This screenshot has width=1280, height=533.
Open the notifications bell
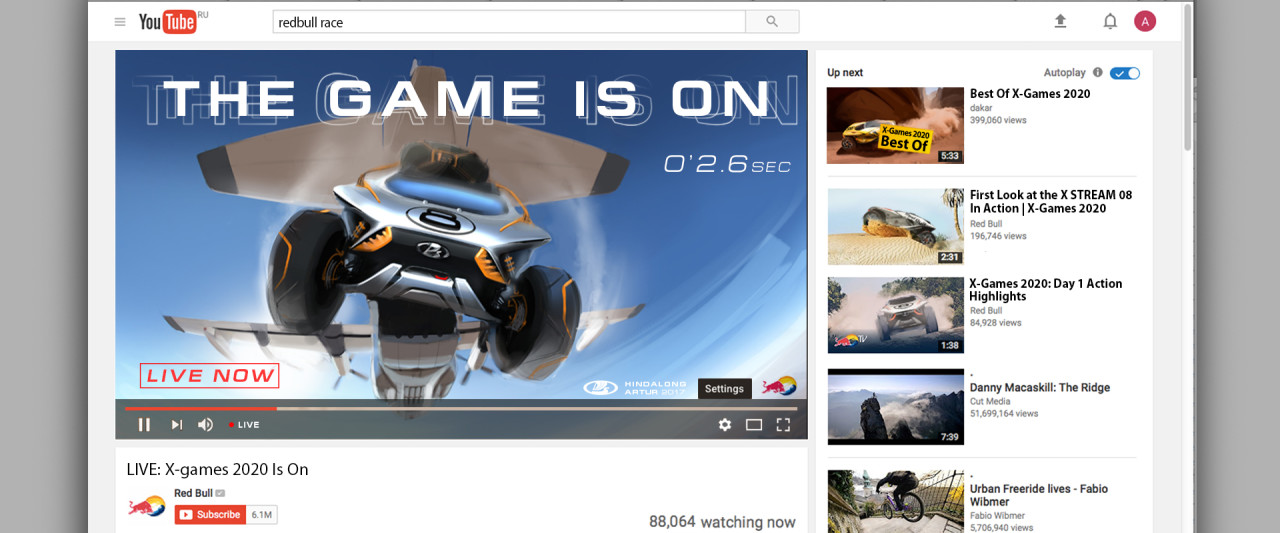coord(1110,21)
